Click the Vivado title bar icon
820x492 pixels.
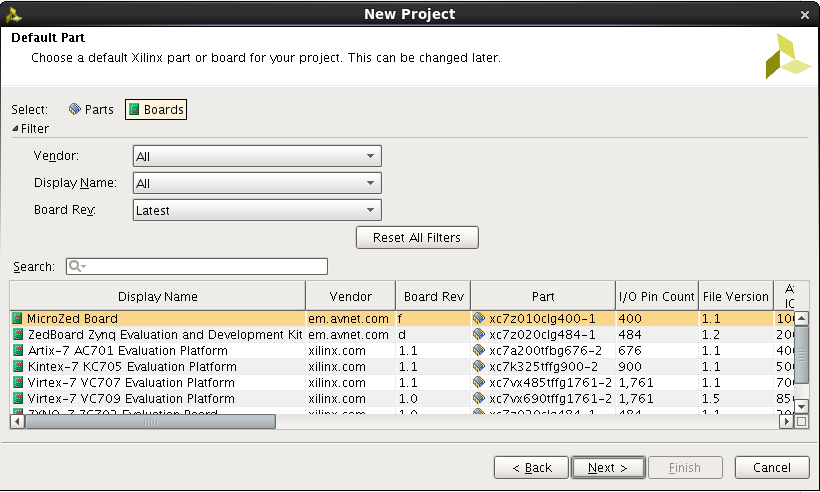click(14, 15)
